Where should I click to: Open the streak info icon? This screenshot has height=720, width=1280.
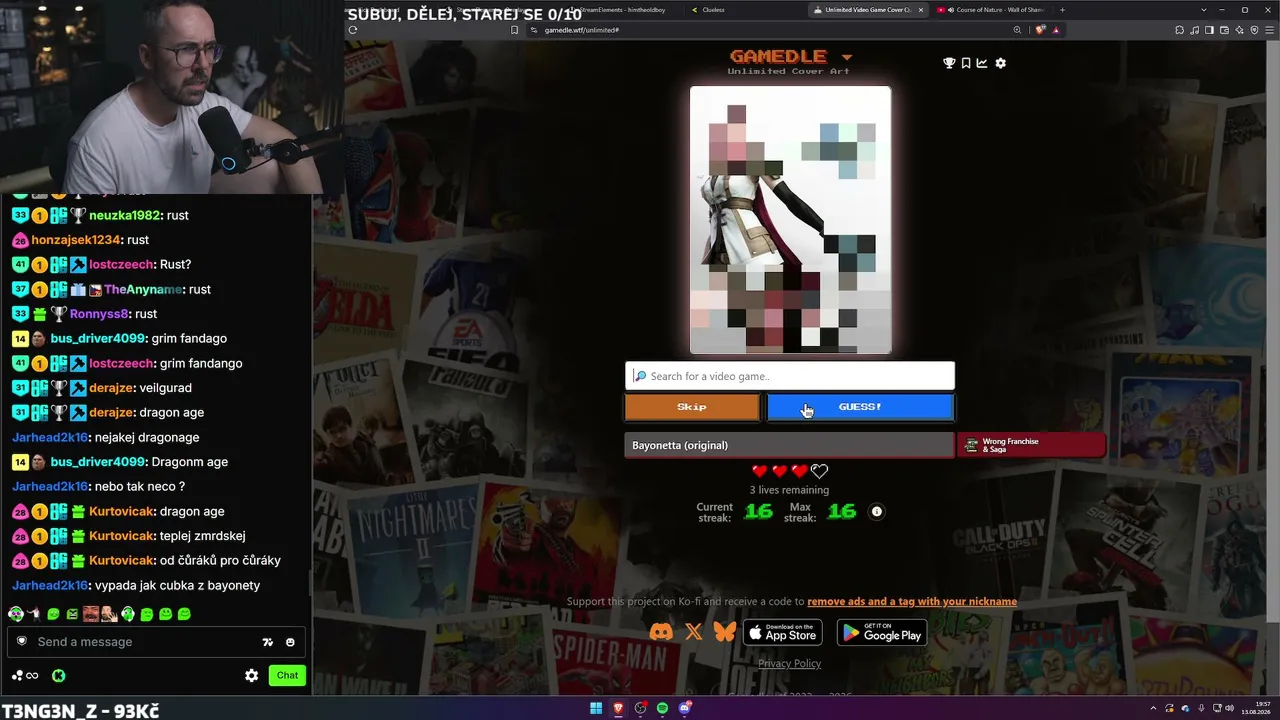(877, 511)
